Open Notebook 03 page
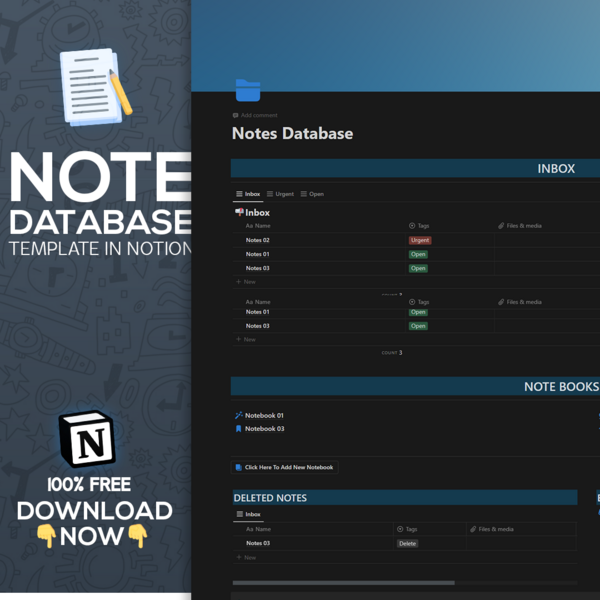 pos(264,429)
